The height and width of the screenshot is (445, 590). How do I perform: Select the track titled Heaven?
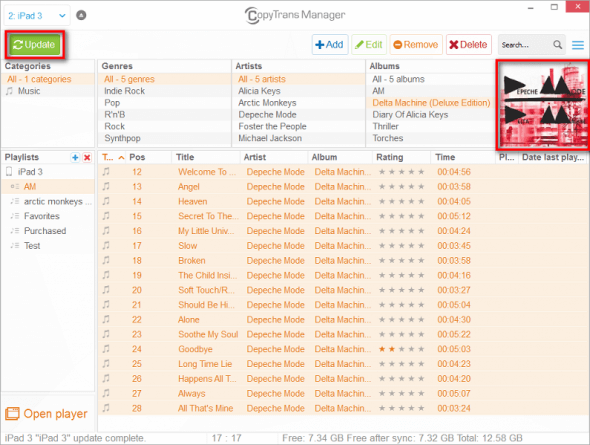(193, 202)
